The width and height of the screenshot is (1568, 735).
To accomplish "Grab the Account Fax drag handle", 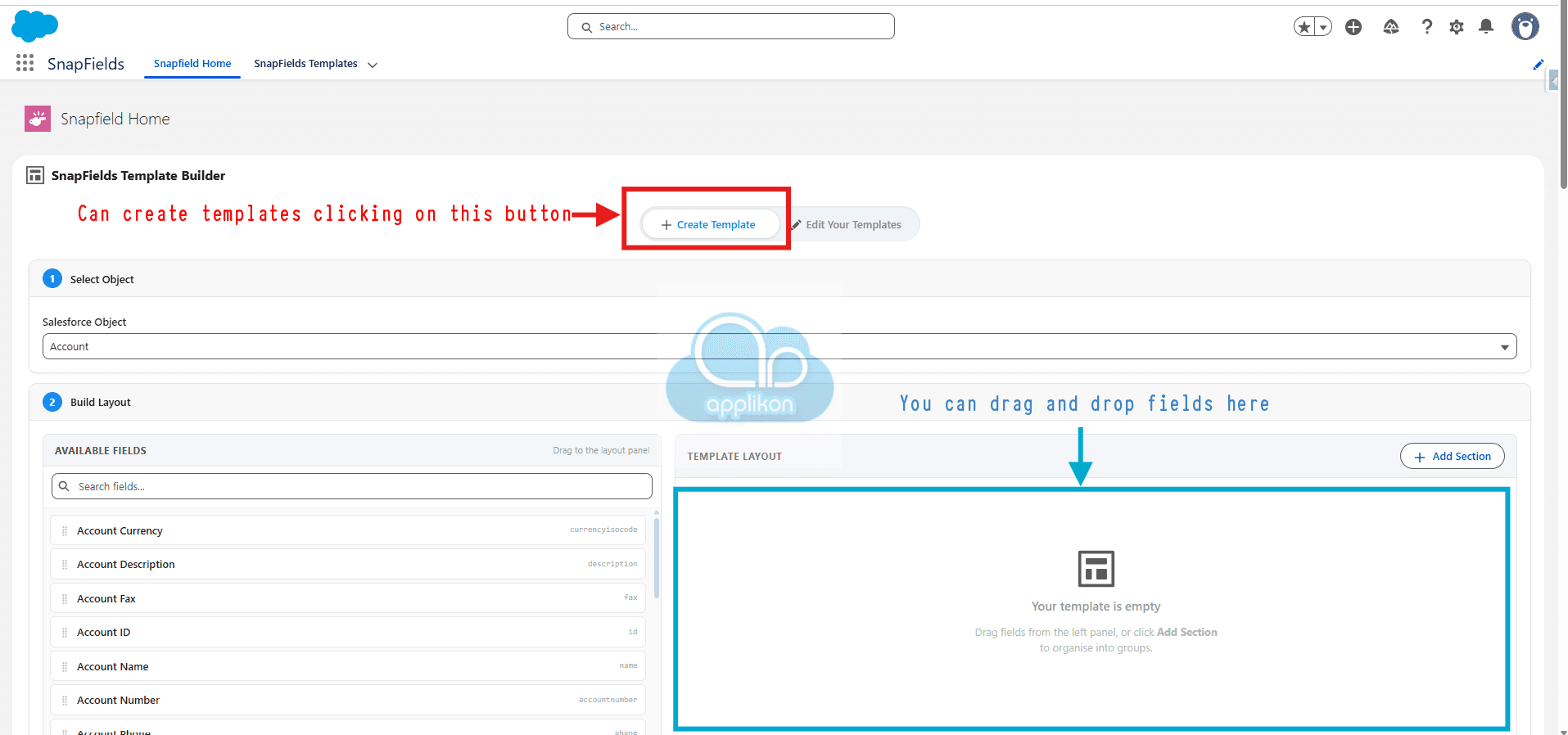I will (65, 598).
